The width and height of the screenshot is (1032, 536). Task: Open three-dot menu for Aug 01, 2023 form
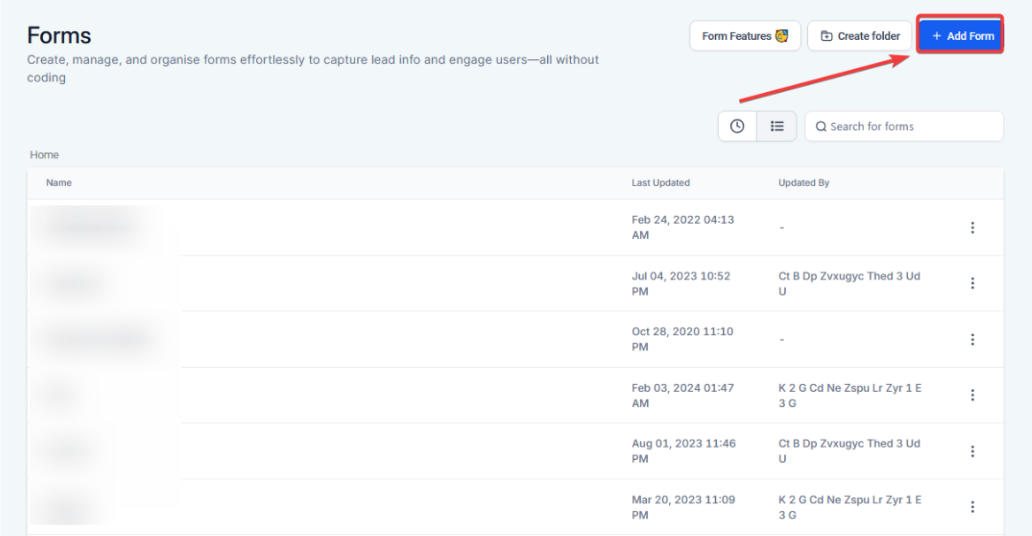click(x=972, y=451)
